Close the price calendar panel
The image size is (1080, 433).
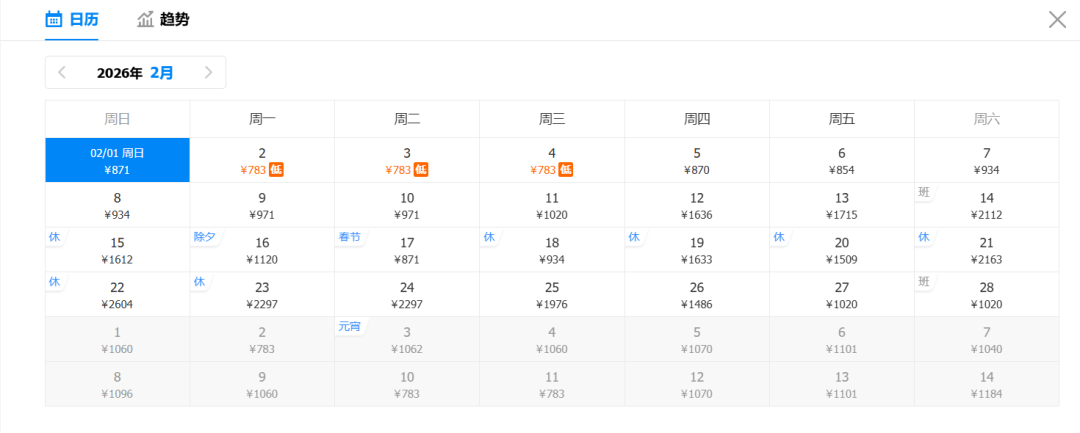coord(1057,19)
